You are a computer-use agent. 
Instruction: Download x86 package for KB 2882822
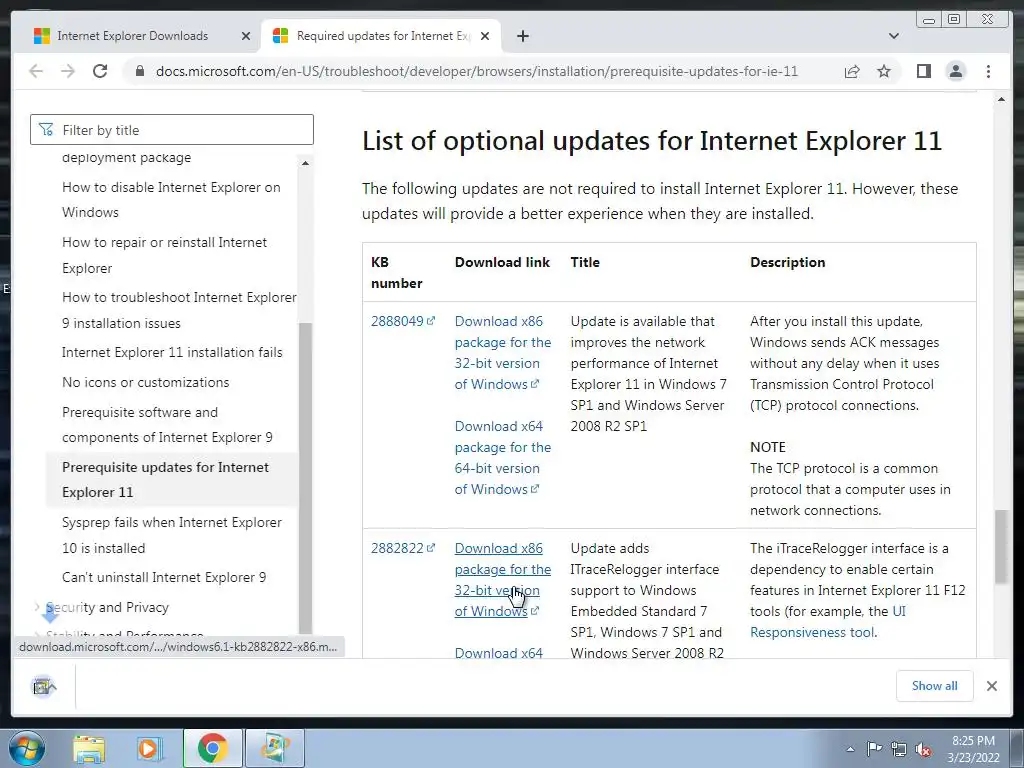pos(503,580)
